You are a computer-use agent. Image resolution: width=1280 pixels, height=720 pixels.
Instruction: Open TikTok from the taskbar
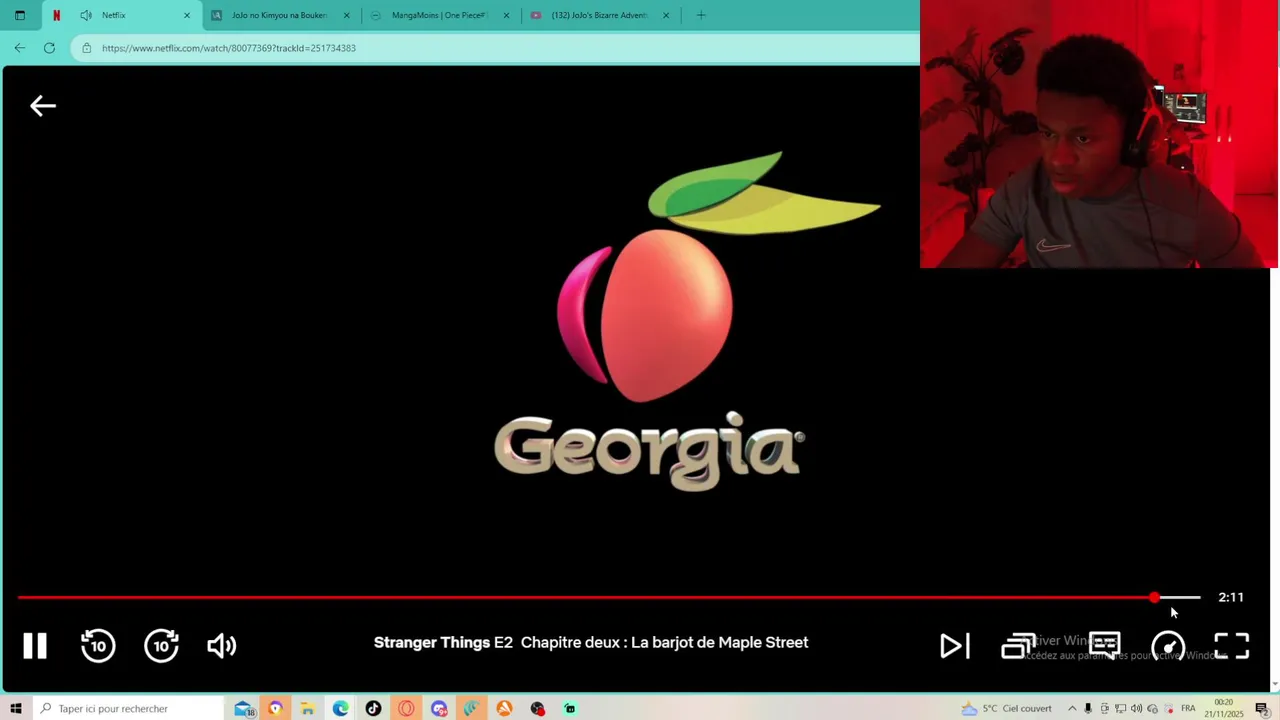[373, 708]
